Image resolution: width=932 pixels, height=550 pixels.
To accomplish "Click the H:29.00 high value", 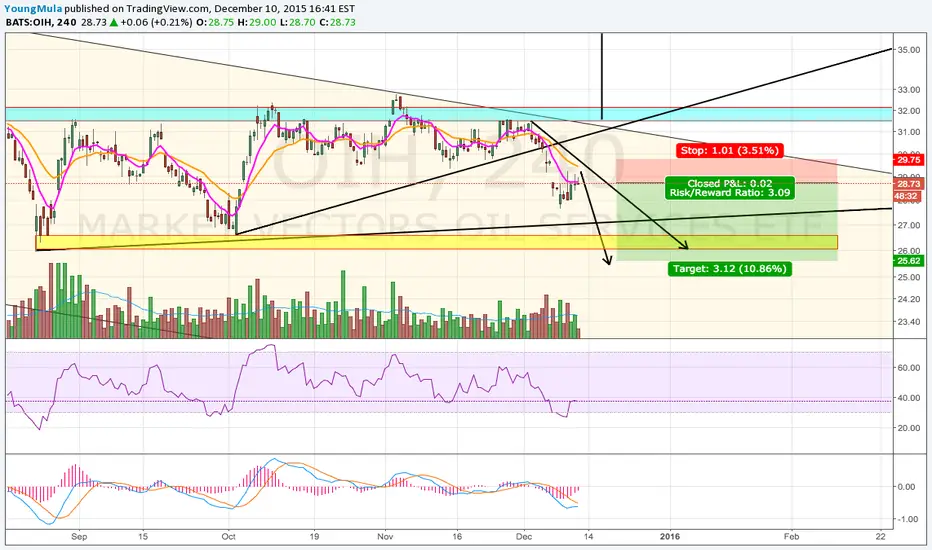I will pos(256,22).
